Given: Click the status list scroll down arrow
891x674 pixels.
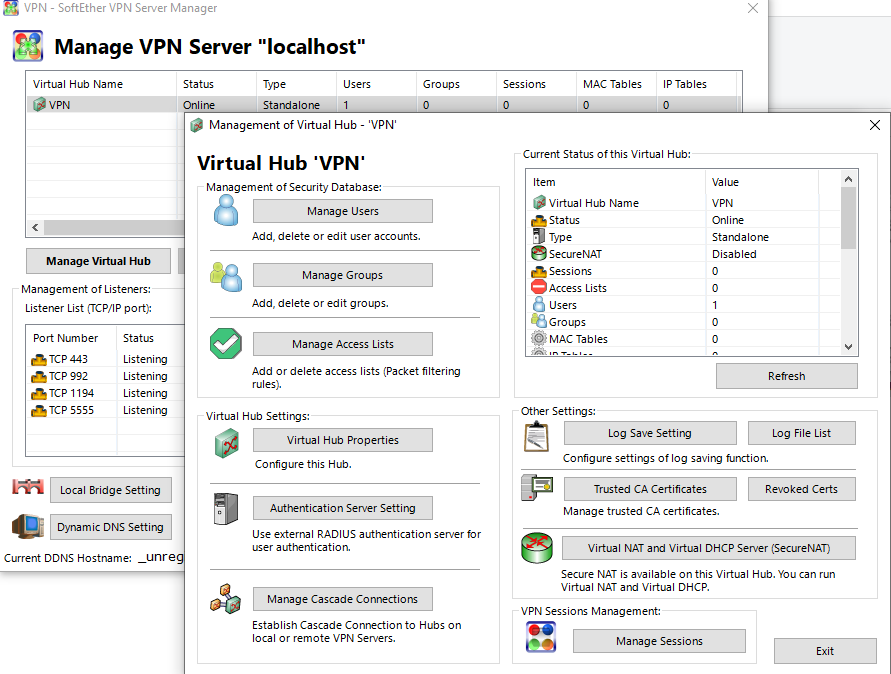Looking at the screenshot, I should tap(848, 347).
